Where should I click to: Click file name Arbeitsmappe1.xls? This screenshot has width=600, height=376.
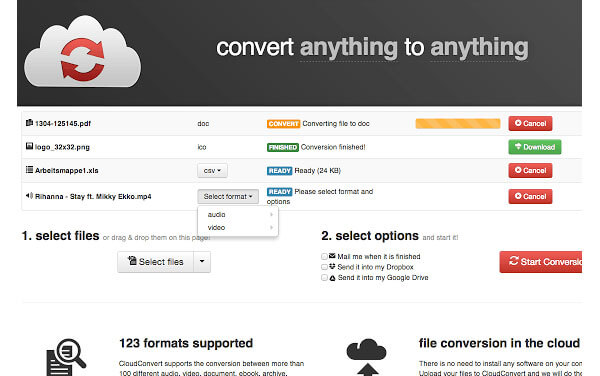coord(67,171)
